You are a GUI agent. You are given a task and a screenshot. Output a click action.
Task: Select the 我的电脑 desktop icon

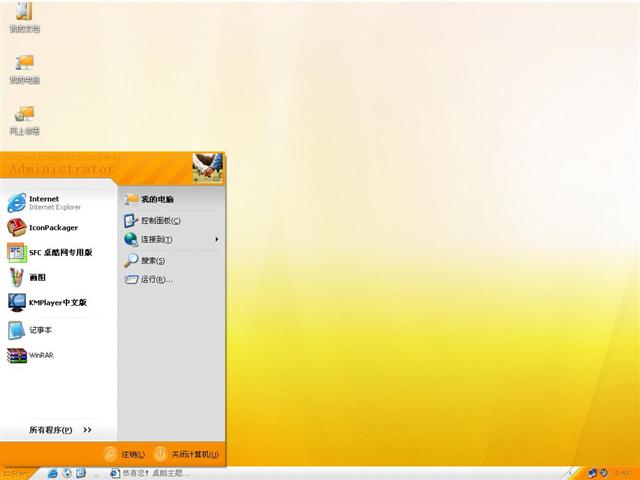(x=24, y=69)
